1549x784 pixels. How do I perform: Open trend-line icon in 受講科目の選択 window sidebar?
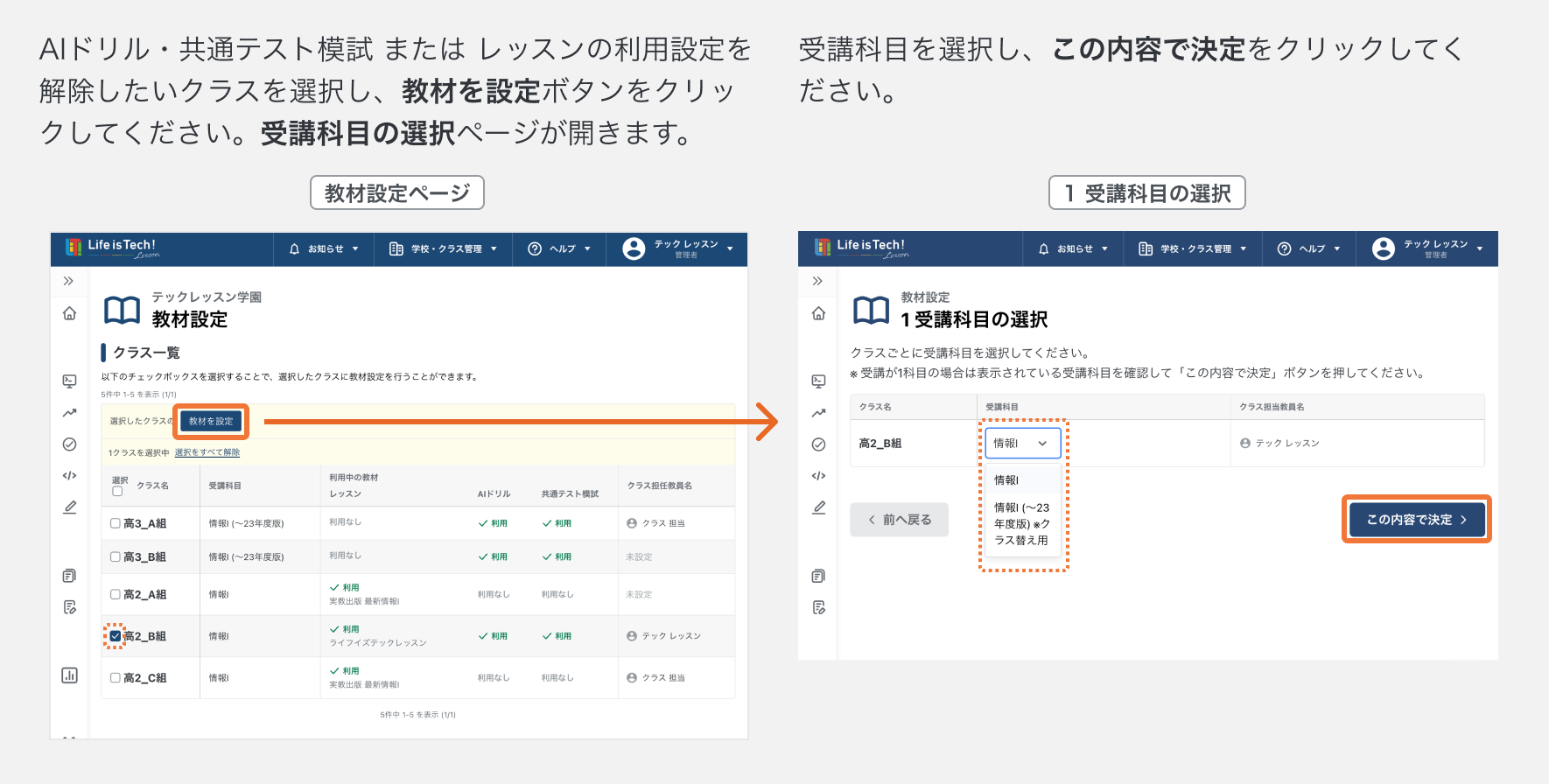pyautogui.click(x=818, y=413)
